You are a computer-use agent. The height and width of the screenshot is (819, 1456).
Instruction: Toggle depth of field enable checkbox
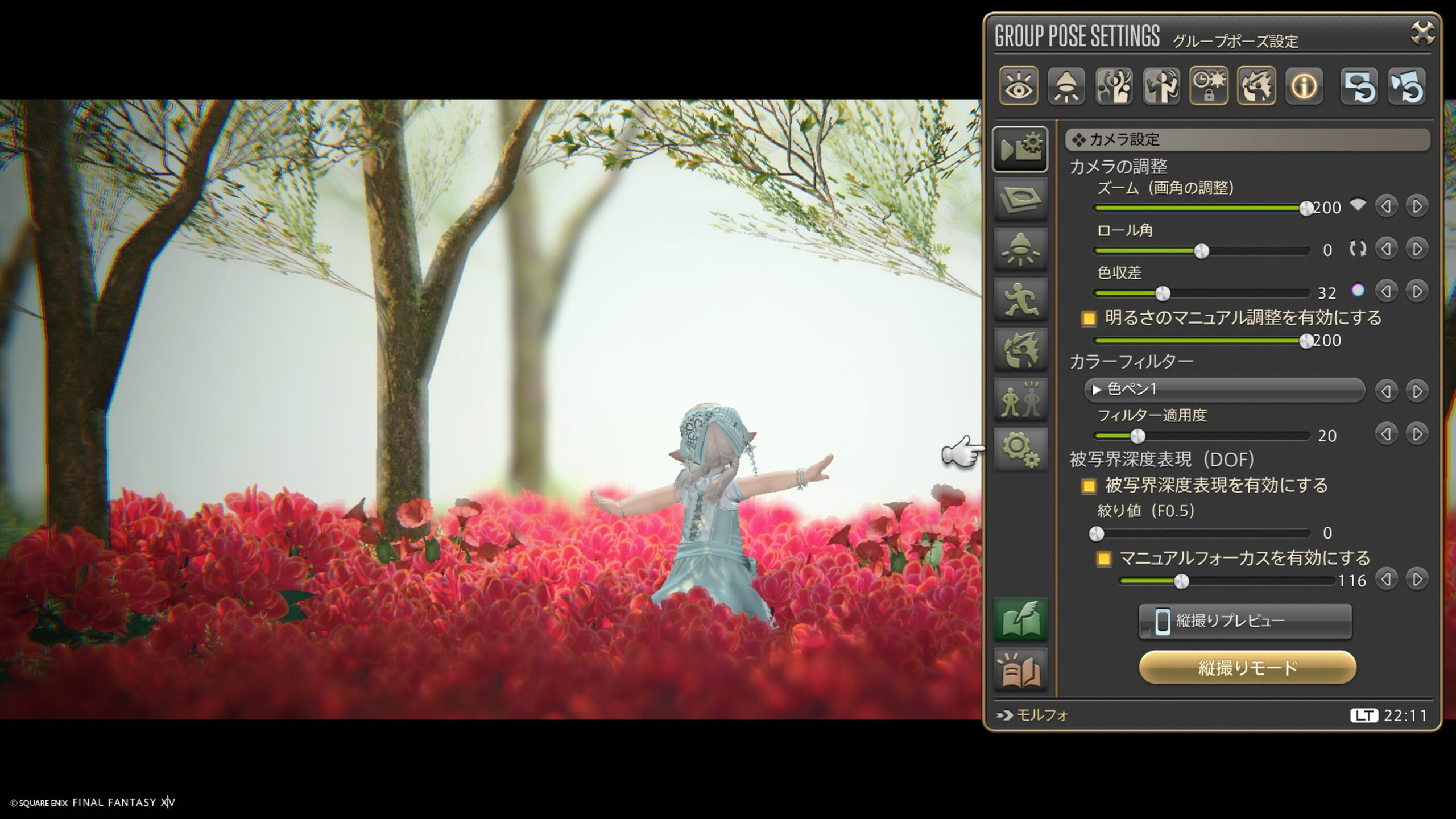[1089, 486]
